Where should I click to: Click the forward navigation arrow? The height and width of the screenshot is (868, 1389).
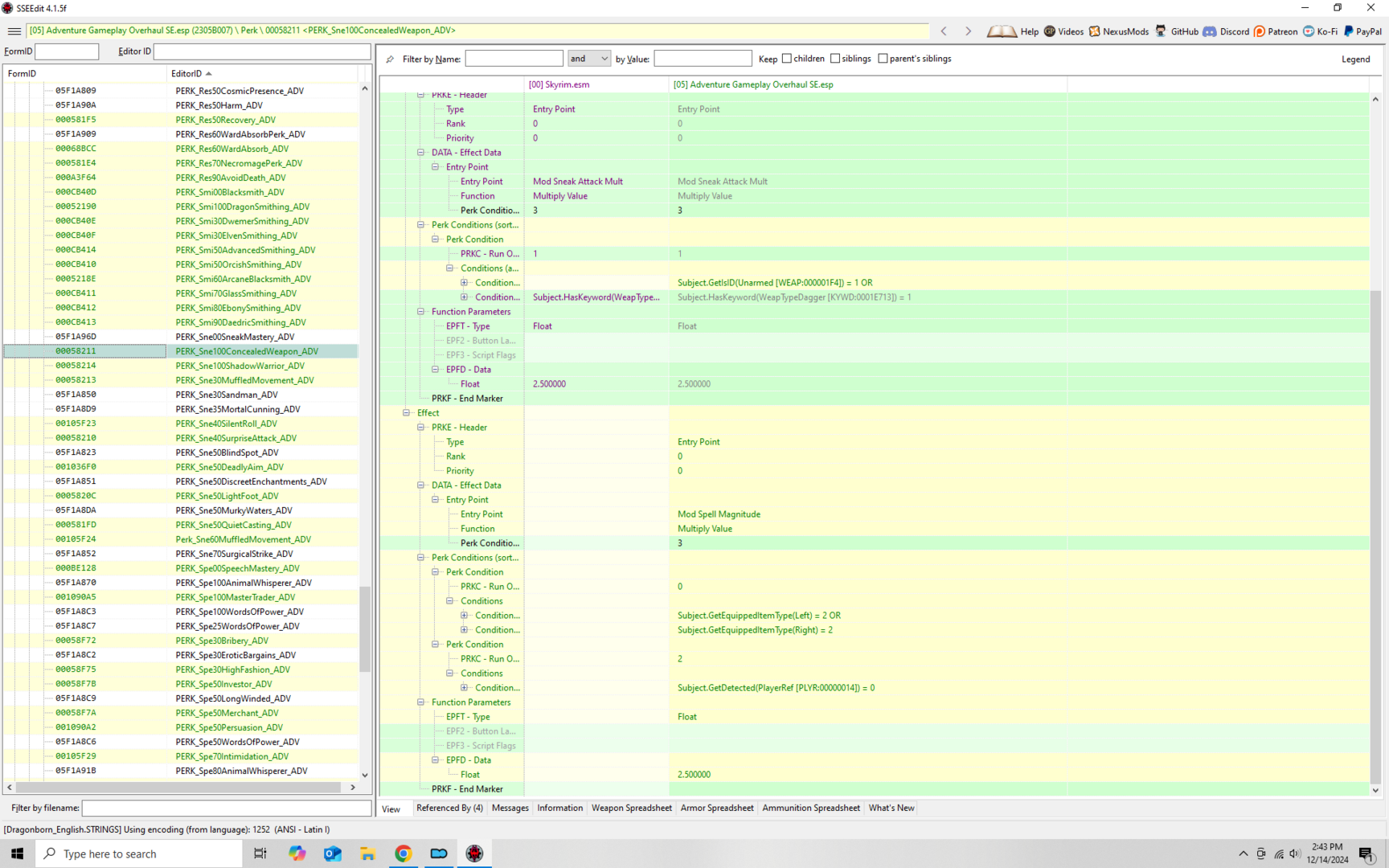(968, 31)
